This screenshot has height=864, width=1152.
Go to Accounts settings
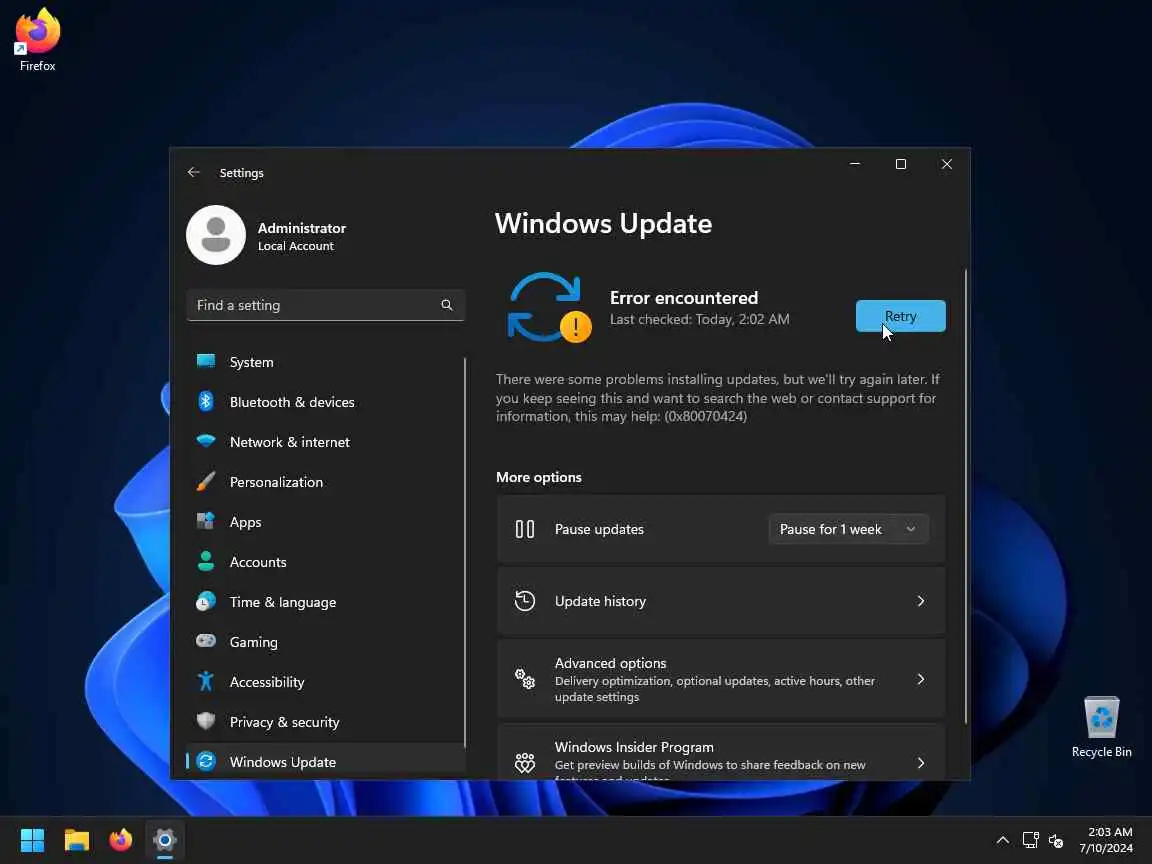[325, 562]
